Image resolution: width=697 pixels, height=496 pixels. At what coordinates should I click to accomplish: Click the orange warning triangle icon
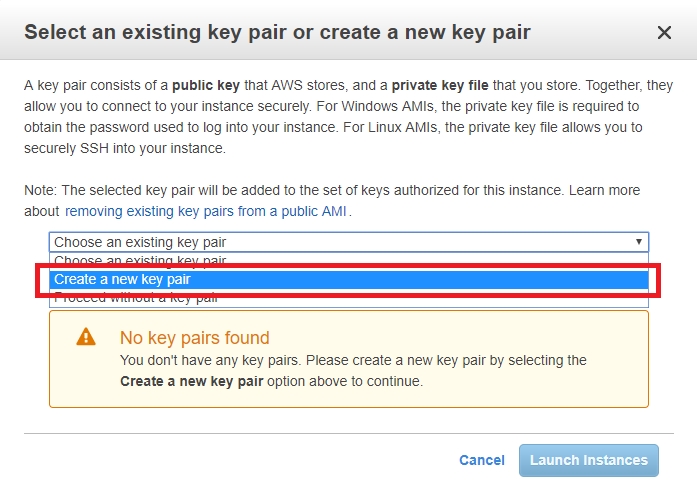click(86, 337)
